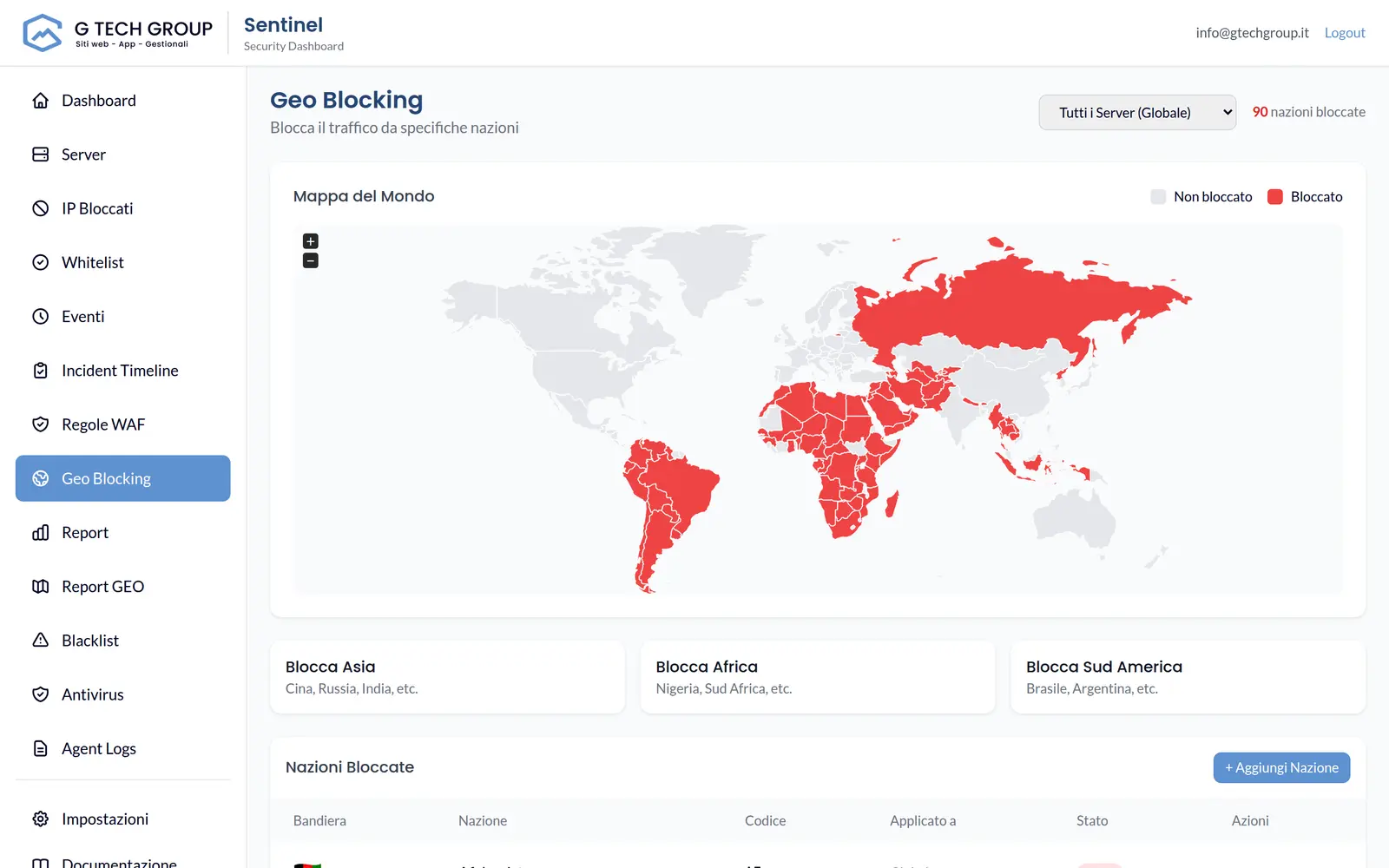Click the Dashboard home icon
The width and height of the screenshot is (1389, 868).
point(41,101)
